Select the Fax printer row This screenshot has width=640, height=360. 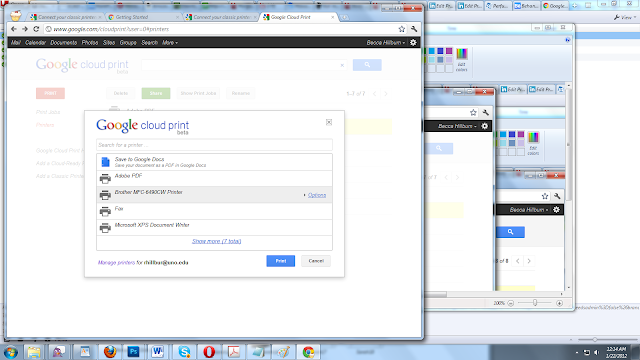tap(214, 211)
